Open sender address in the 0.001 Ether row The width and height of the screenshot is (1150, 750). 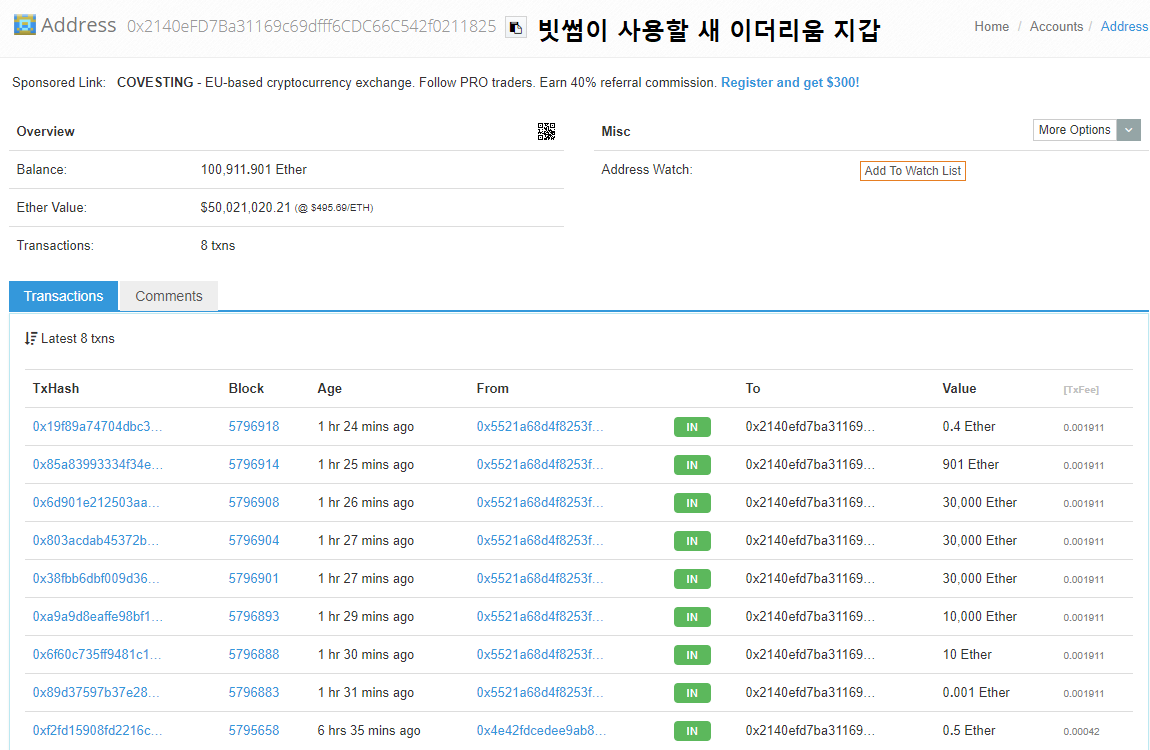(540, 694)
